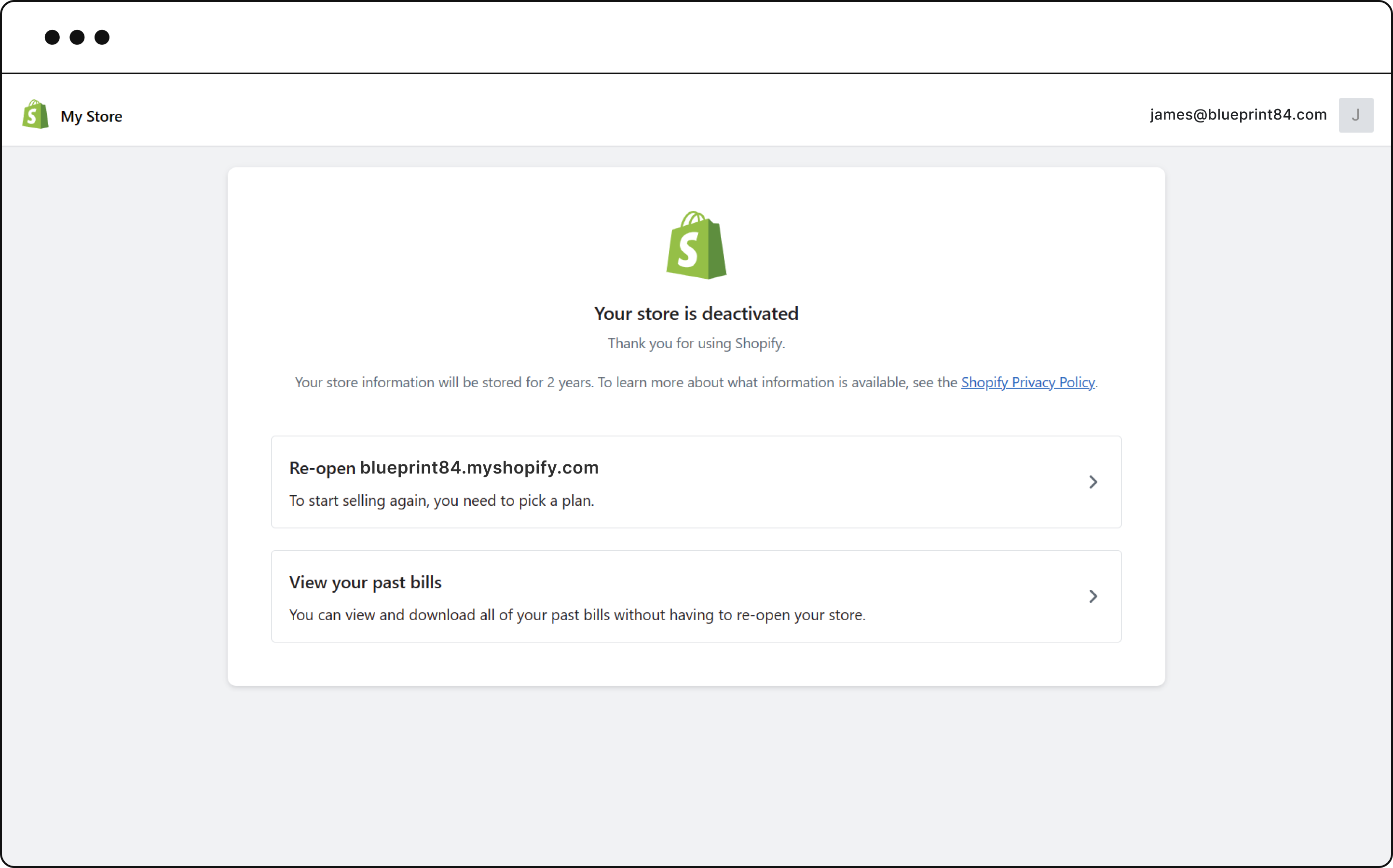The height and width of the screenshot is (868, 1393).
Task: Click the Shopify bag logo in header
Action: pos(35,115)
